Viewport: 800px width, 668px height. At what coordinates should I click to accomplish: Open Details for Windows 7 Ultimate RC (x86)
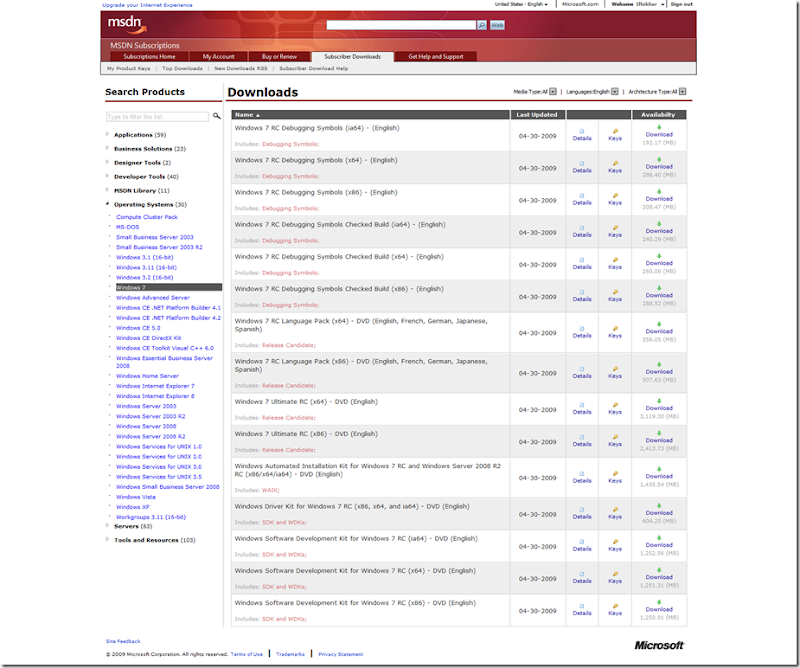point(582,440)
